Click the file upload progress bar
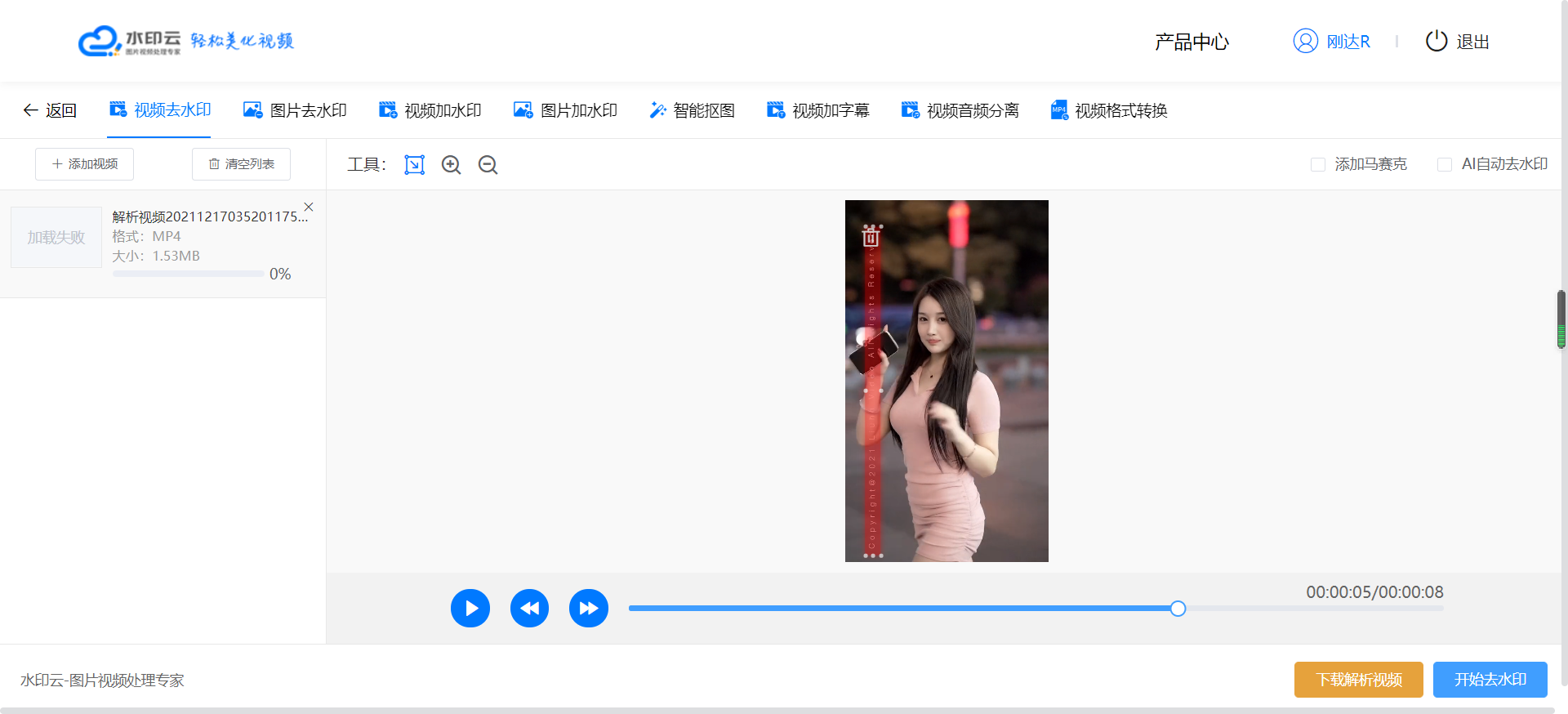The image size is (1568, 714). coord(188,274)
